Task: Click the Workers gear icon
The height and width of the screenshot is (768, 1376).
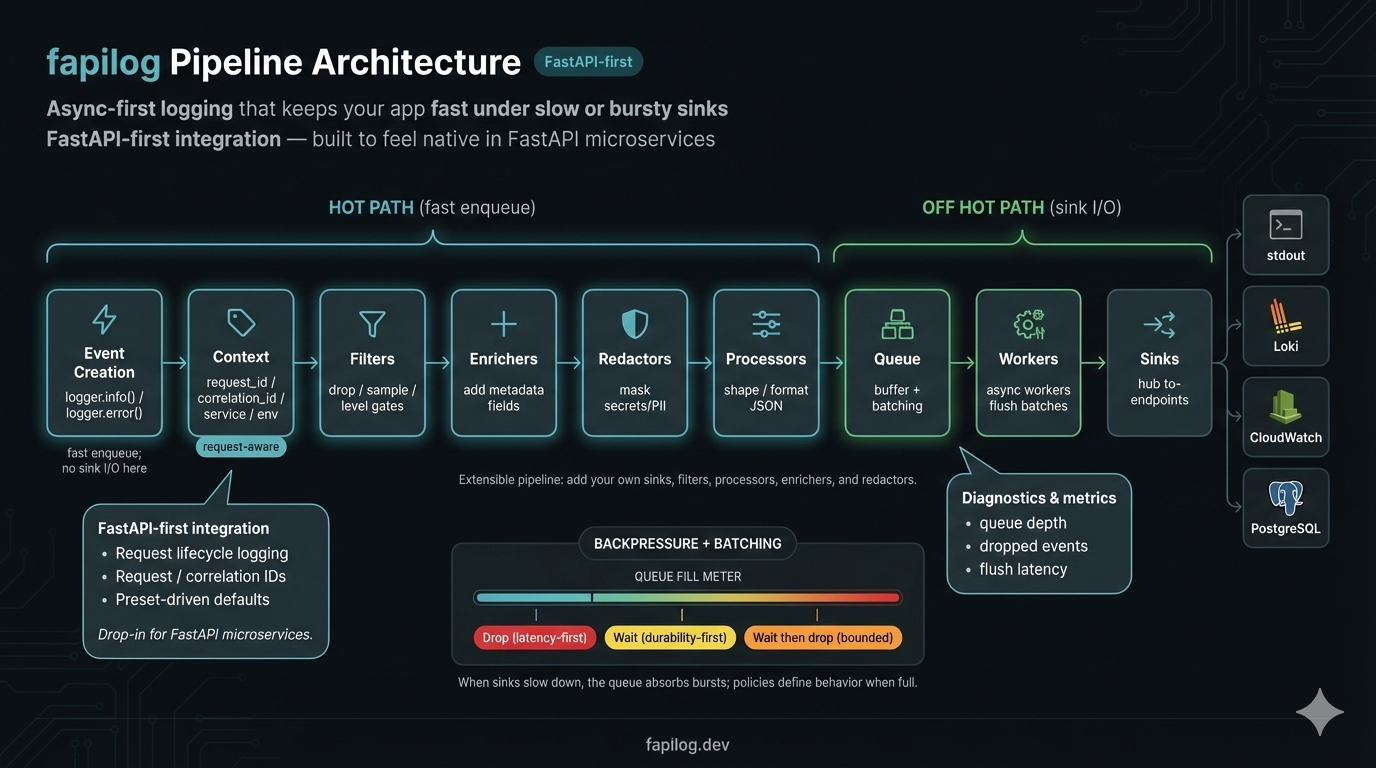Action: coord(1028,322)
